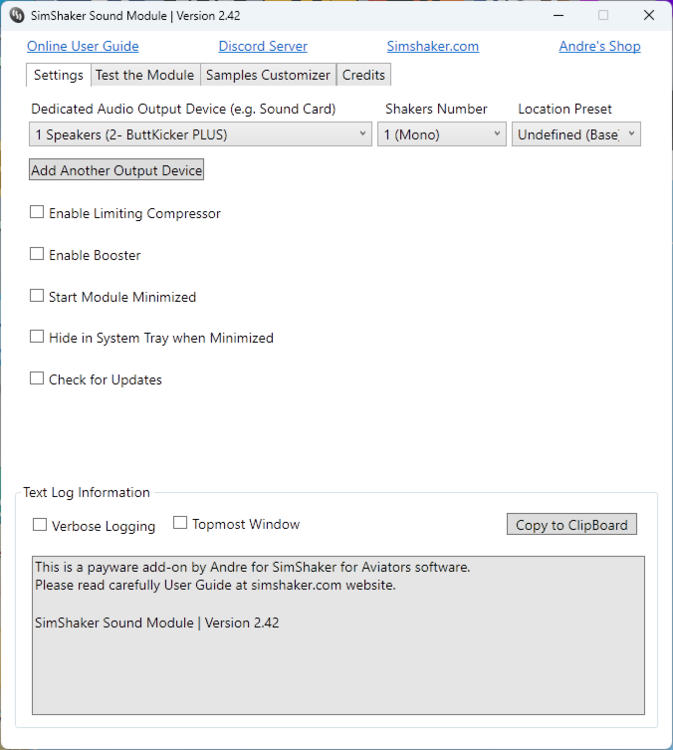Viewport: 673px width, 750px height.
Task: Close the SimShaker Sound Module window
Action: [649, 16]
